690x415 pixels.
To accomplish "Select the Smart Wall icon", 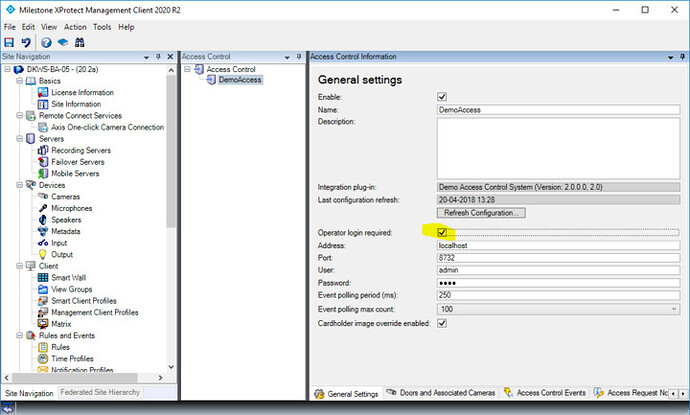I will tap(43, 278).
